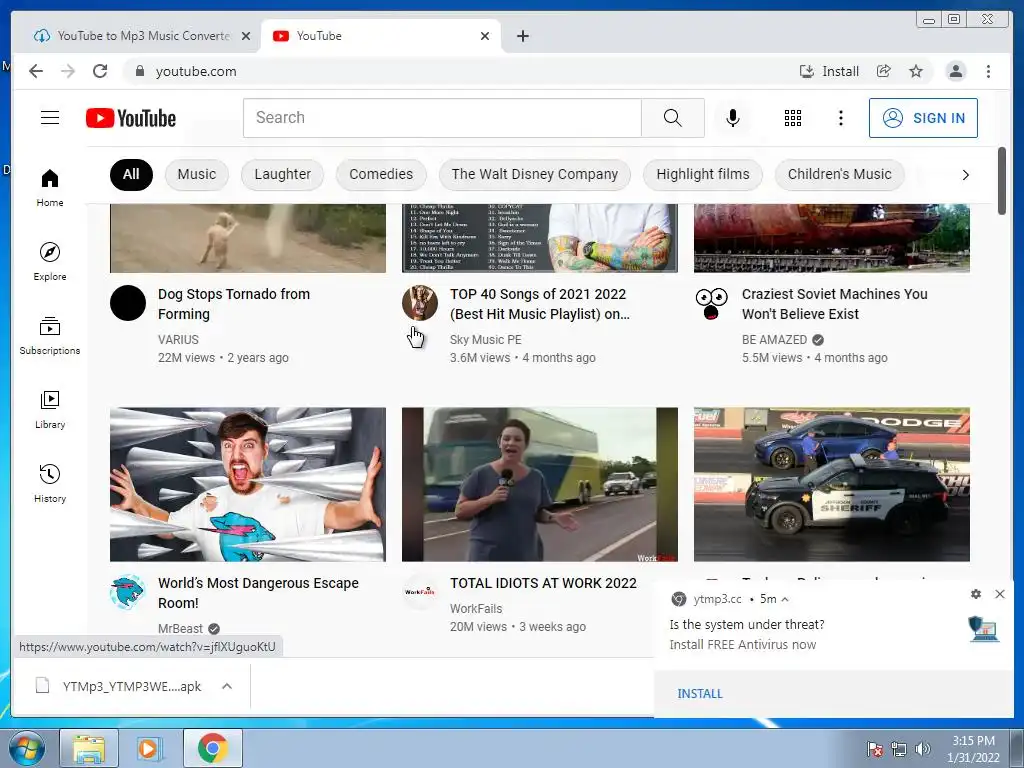This screenshot has height=768, width=1024.
Task: Select the All filter chip
Action: (x=131, y=174)
